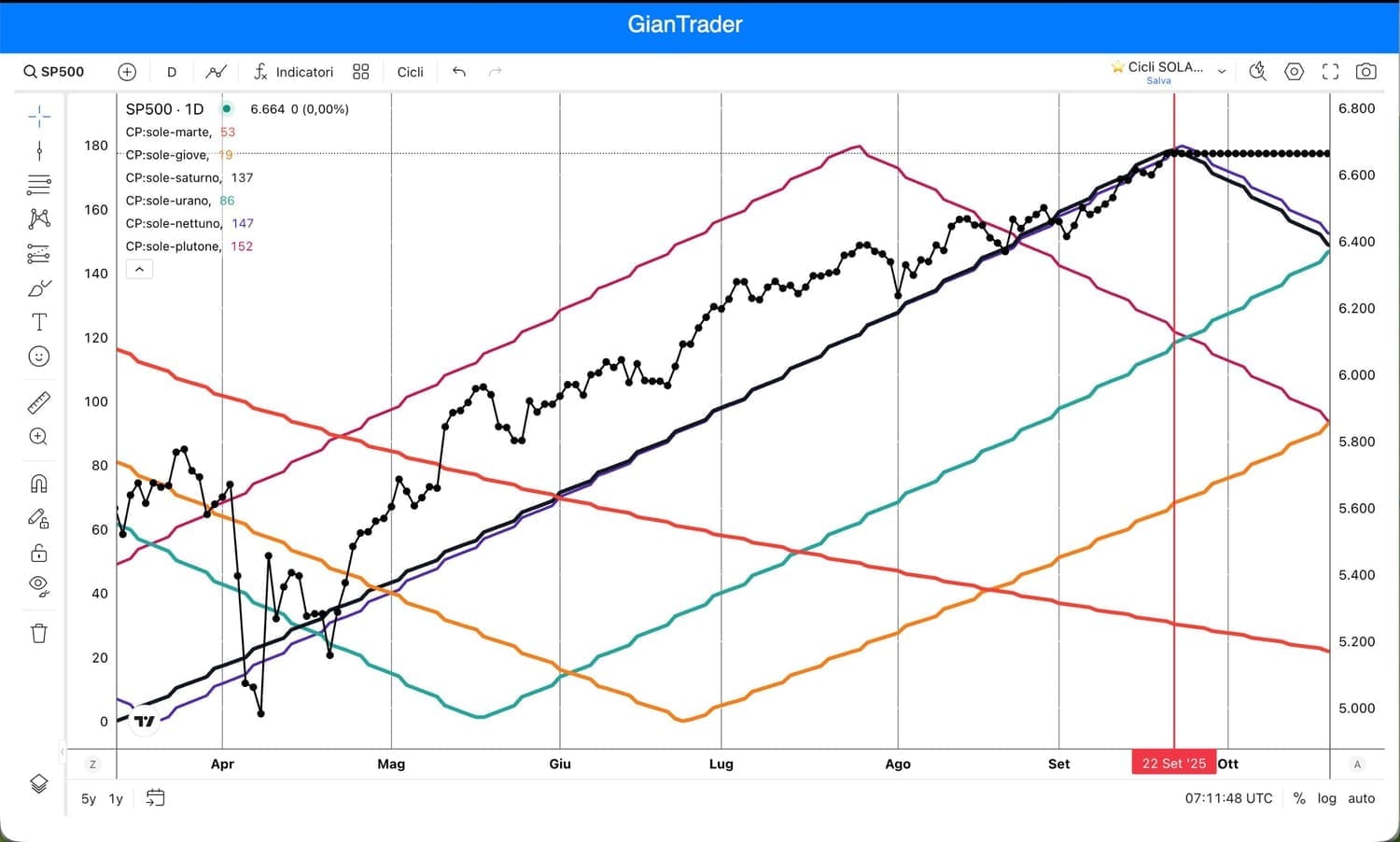Open the layout grid templates icon
The width and height of the screenshot is (1400, 842).
coord(361,72)
